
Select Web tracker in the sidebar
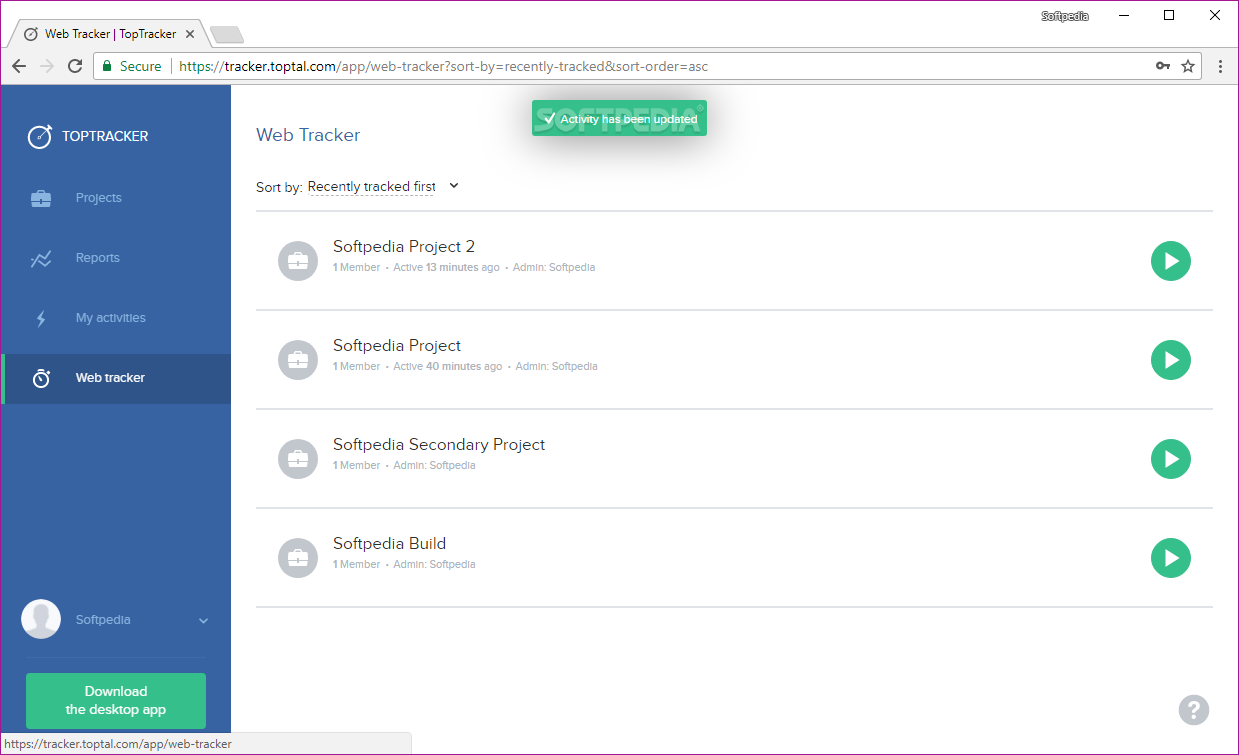(x=116, y=378)
